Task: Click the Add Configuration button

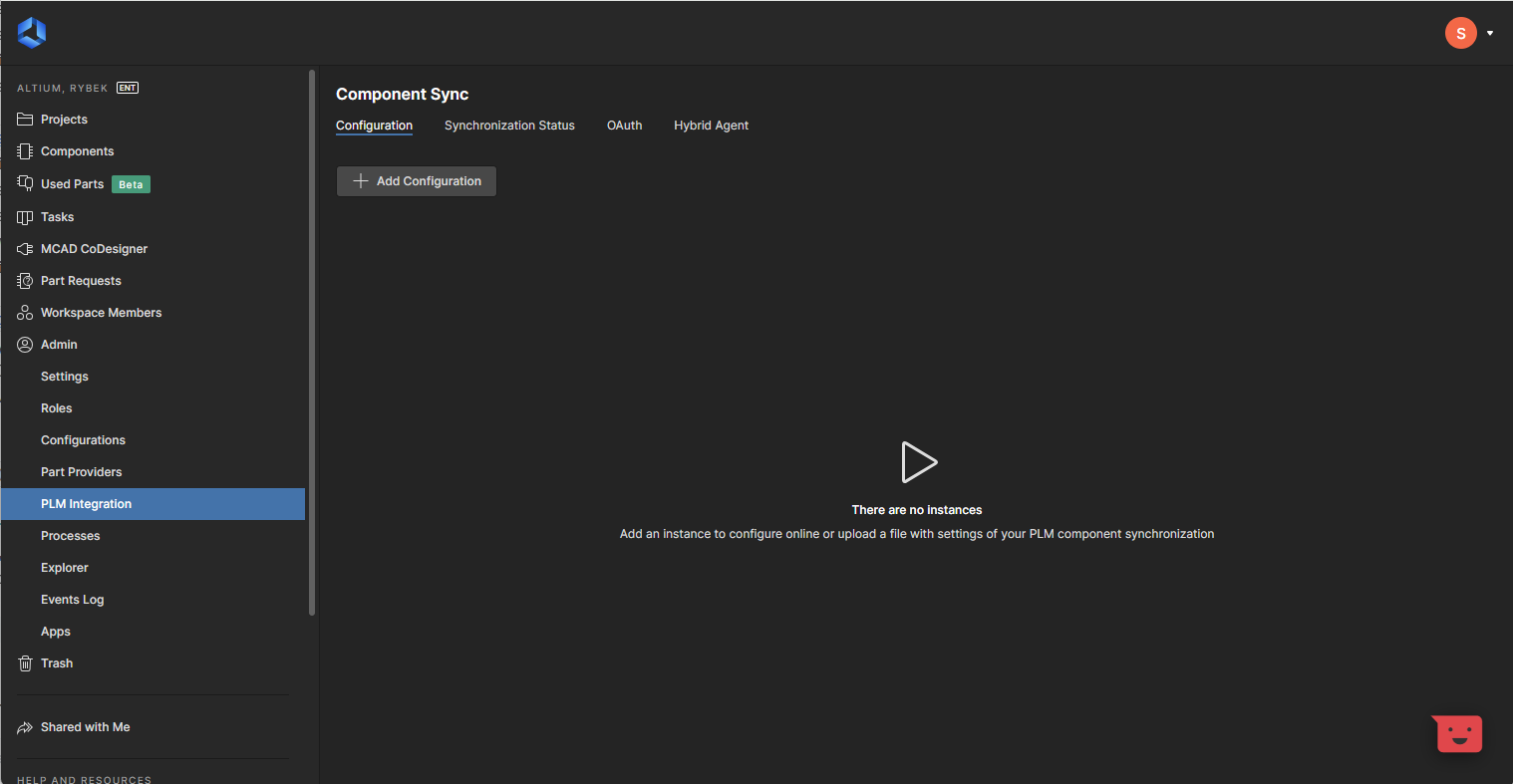Action: 416,181
